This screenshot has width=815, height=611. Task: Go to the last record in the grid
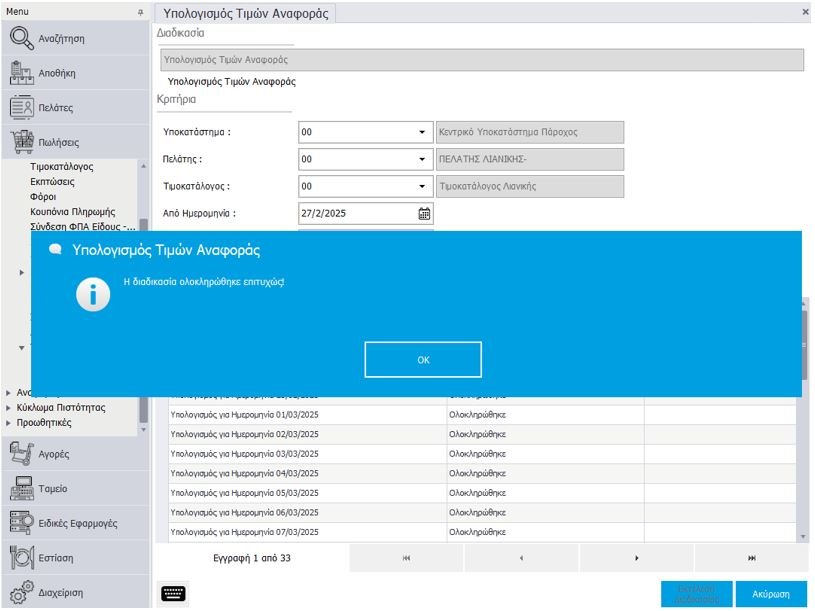point(751,558)
